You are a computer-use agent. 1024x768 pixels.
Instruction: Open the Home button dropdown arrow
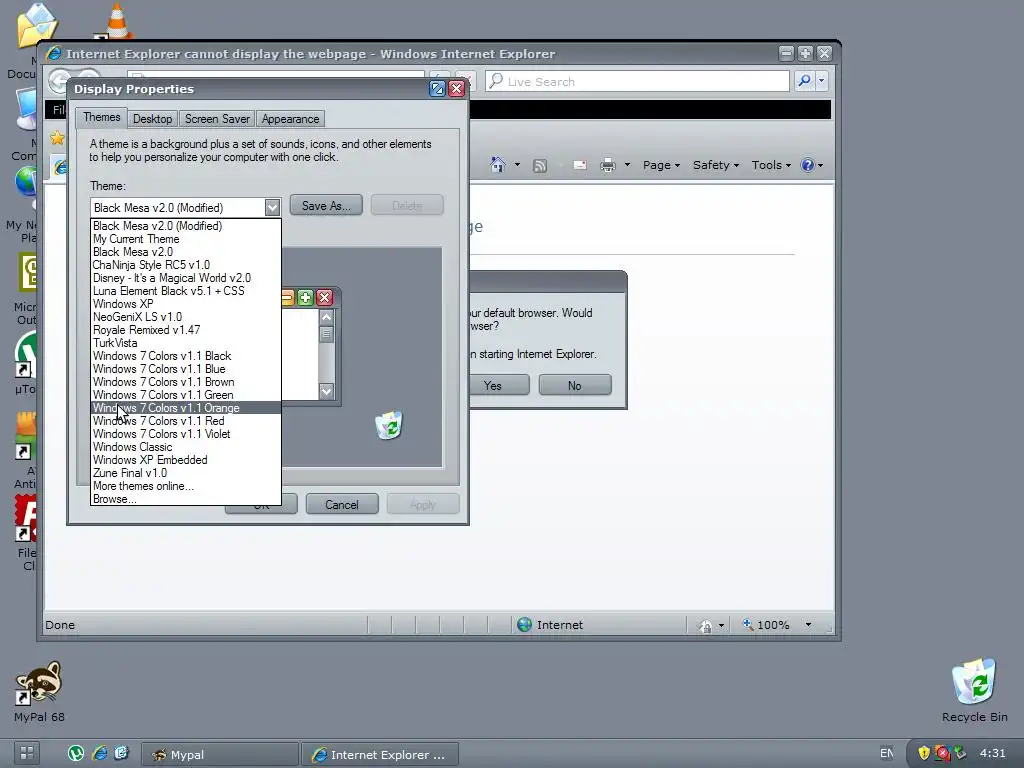pos(517,165)
